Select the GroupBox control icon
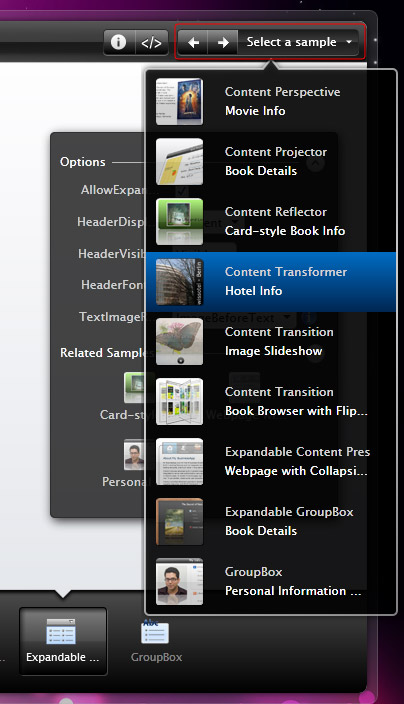404x704 pixels. [x=156, y=641]
